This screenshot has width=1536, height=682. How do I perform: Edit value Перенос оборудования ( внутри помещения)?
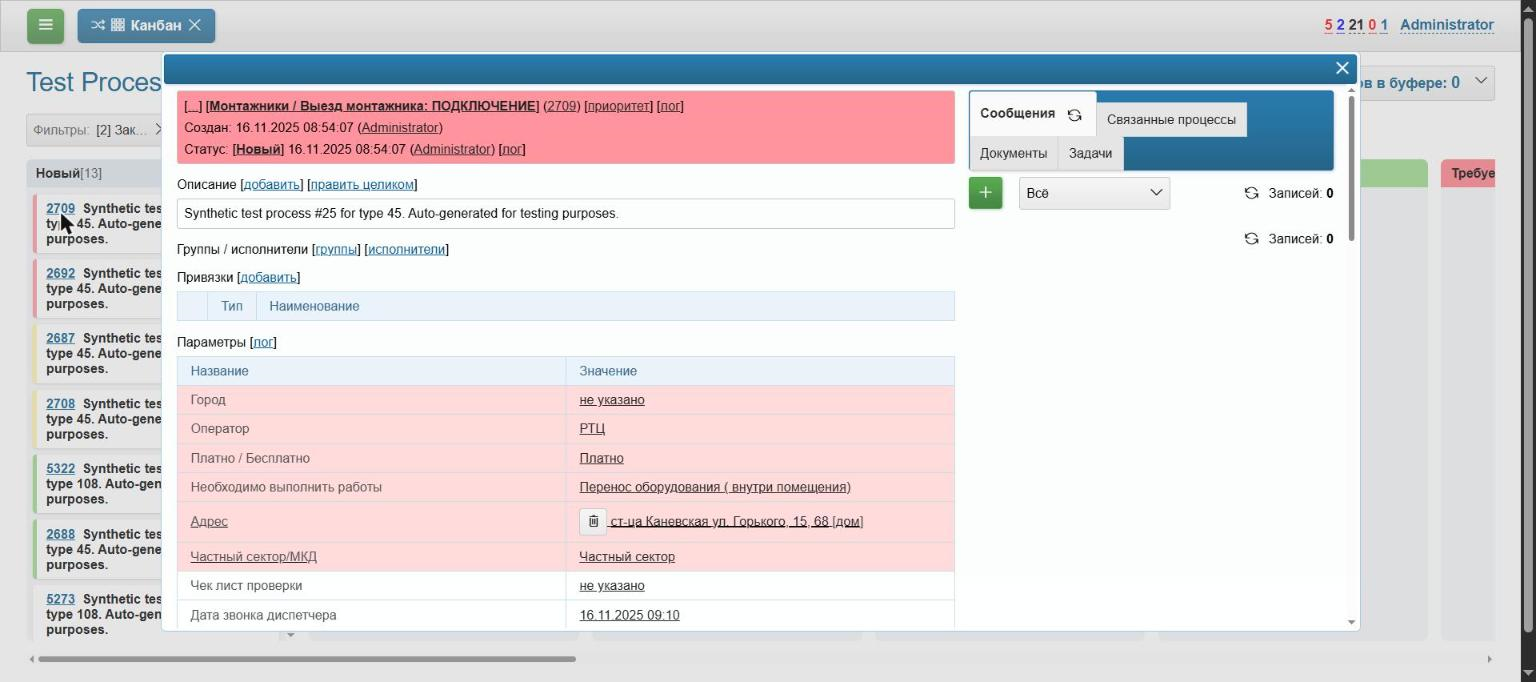[x=715, y=487]
